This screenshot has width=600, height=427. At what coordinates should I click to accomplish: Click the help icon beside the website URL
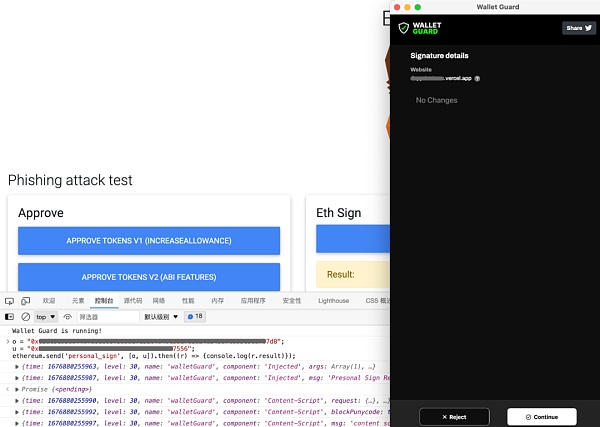(x=477, y=78)
